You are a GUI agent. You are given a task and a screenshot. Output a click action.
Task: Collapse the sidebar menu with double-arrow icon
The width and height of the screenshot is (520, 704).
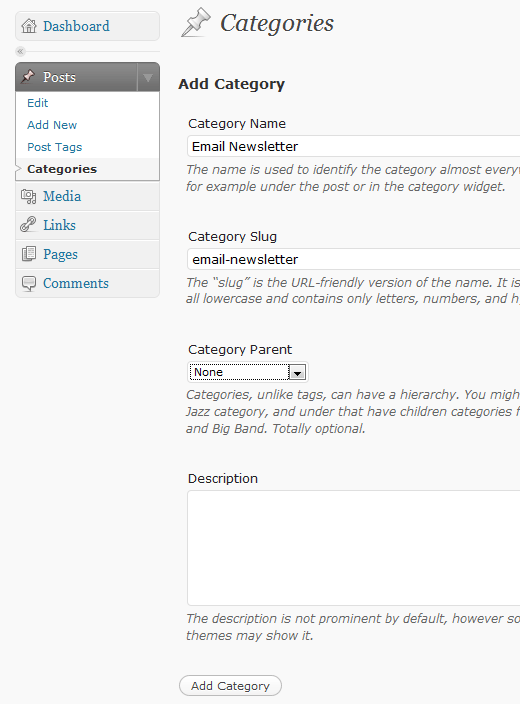20,52
